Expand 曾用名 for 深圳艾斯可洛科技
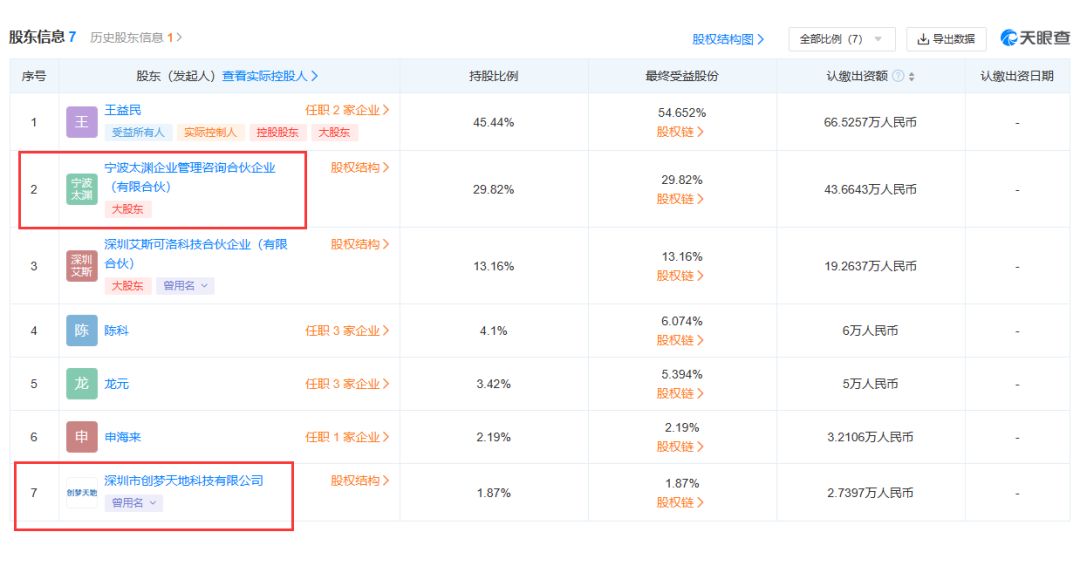 (188, 286)
